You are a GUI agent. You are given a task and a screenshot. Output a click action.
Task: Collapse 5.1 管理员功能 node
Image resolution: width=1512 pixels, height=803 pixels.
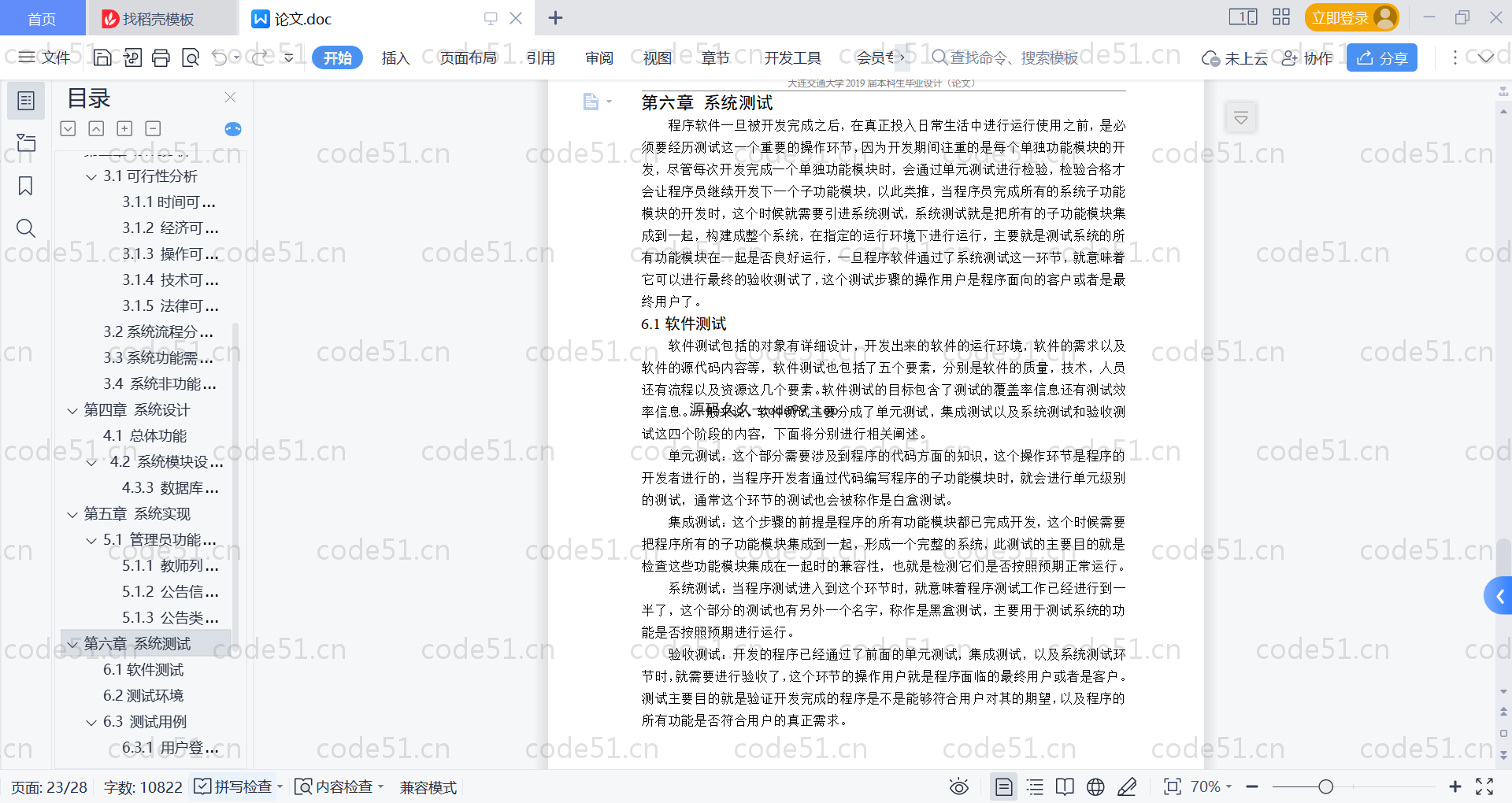click(x=91, y=541)
